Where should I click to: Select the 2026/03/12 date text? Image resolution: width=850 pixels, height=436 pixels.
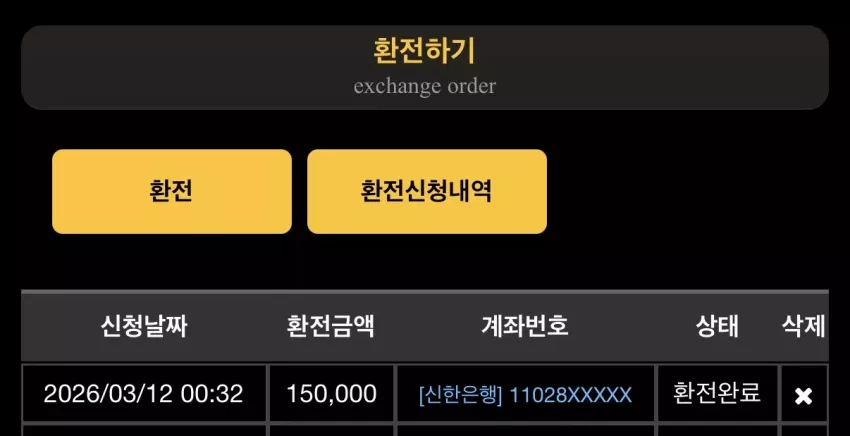(108, 394)
